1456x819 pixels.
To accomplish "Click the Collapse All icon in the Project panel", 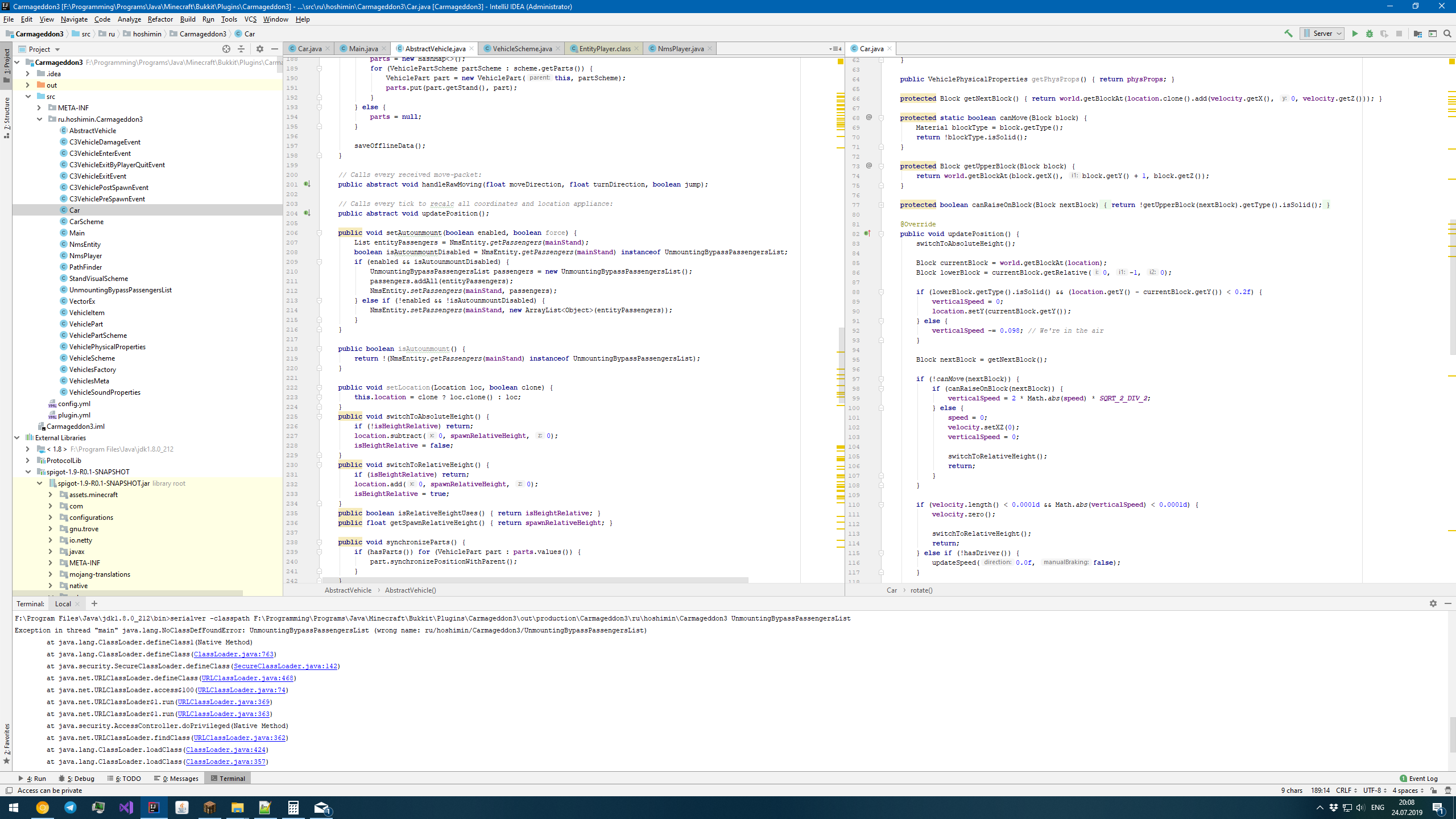I will (241, 49).
